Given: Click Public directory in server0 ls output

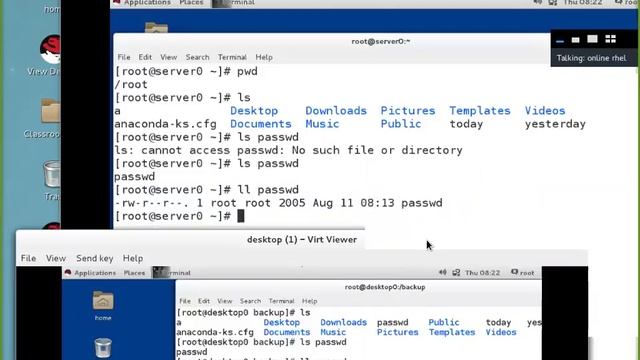Looking at the screenshot, I should point(401,124).
